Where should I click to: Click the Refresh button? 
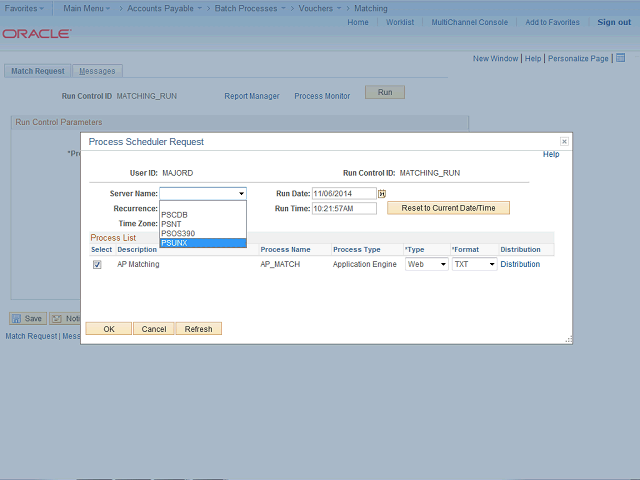[x=198, y=329]
